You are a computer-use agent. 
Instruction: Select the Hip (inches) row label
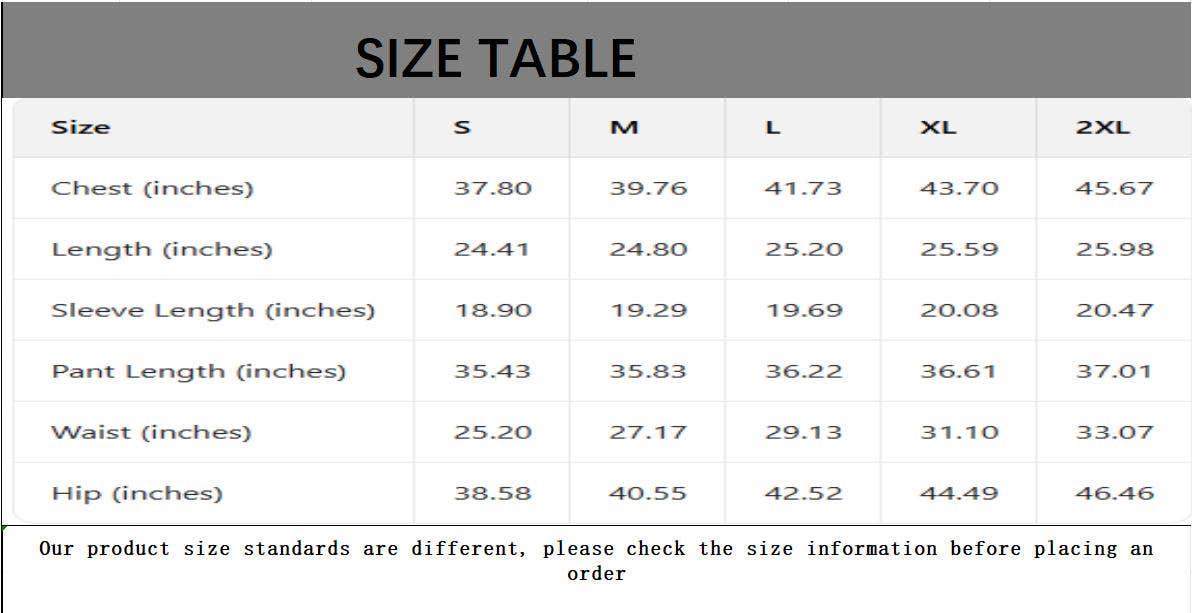pyautogui.click(x=137, y=493)
